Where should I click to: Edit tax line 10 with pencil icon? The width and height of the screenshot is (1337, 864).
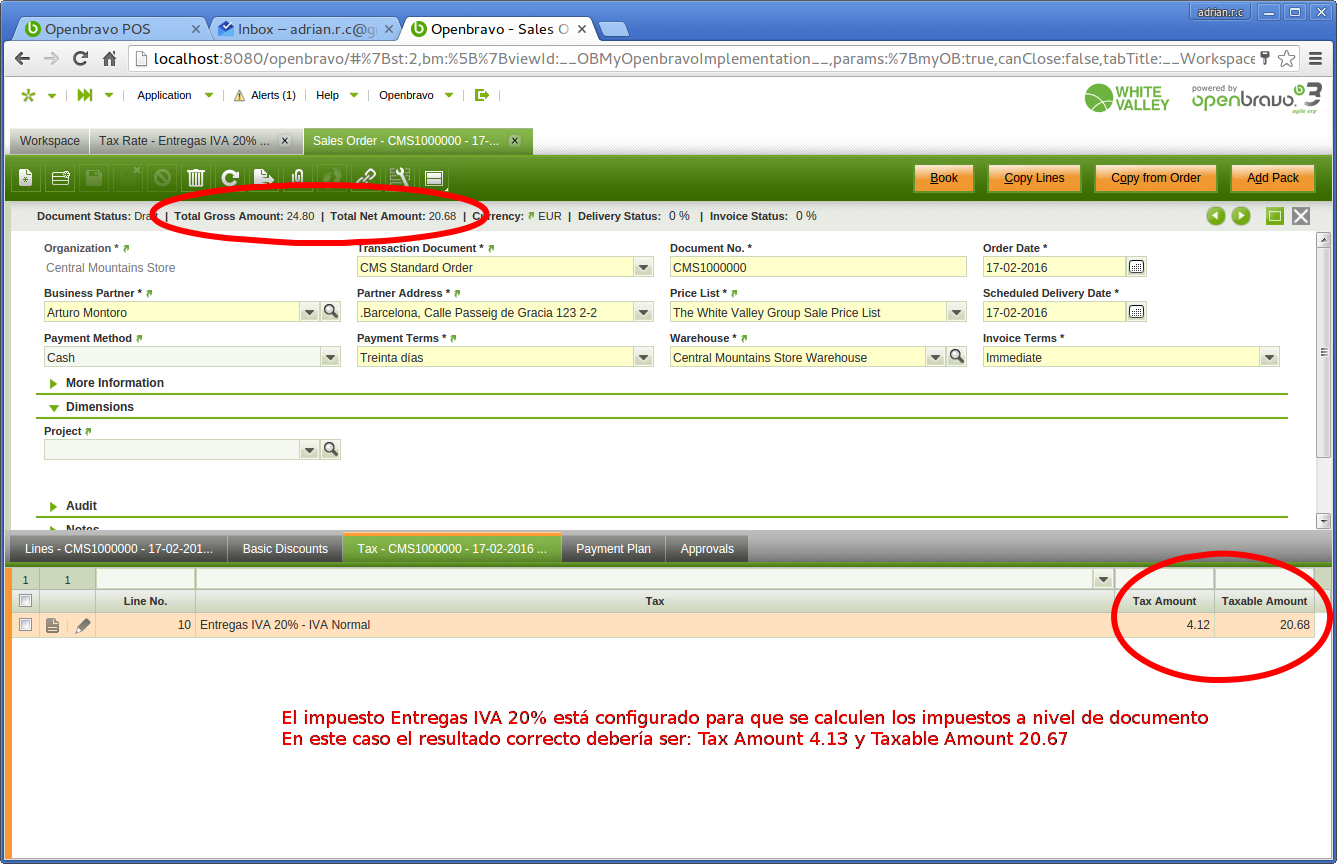[82, 625]
